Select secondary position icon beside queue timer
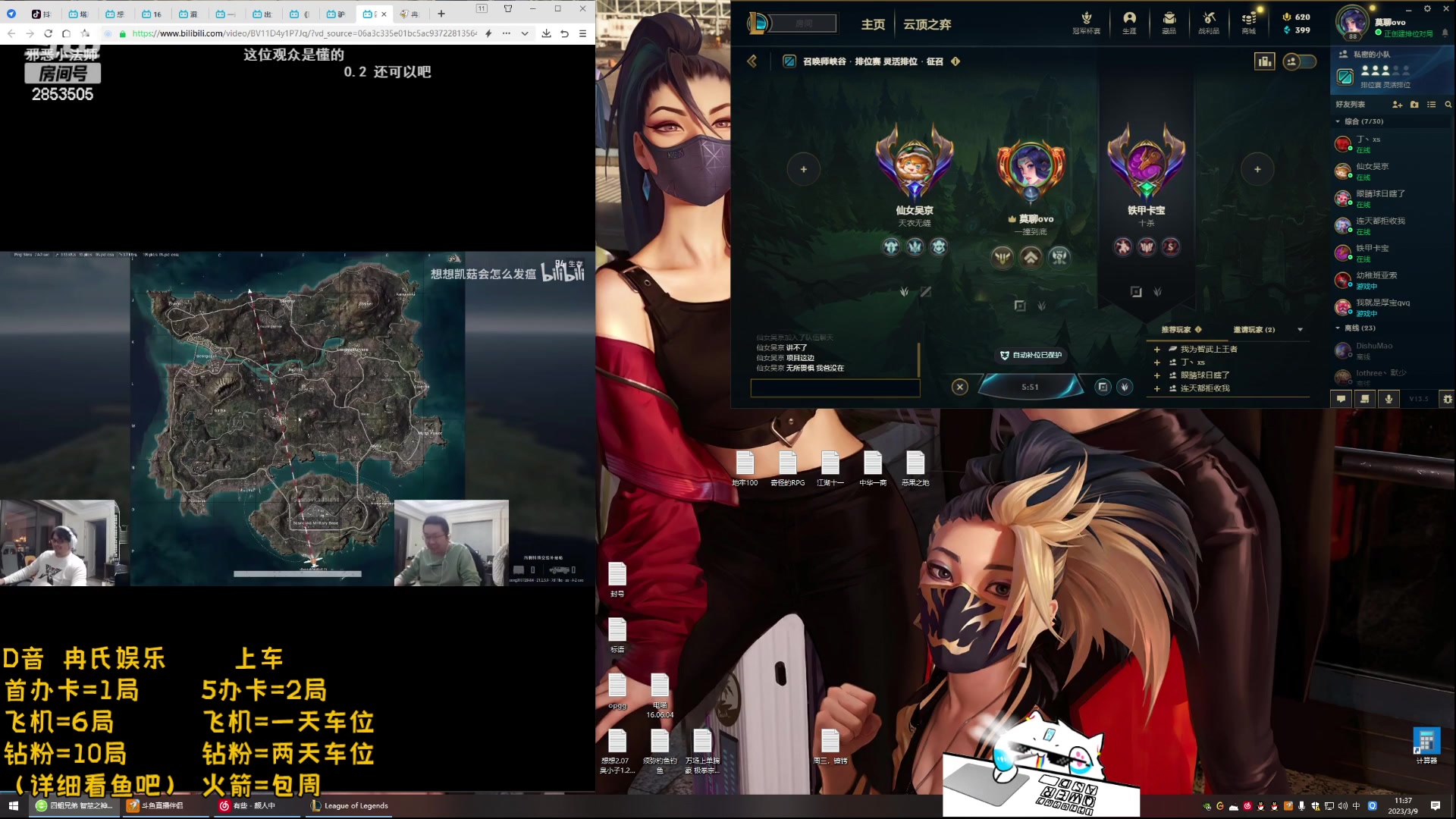 [1125, 387]
